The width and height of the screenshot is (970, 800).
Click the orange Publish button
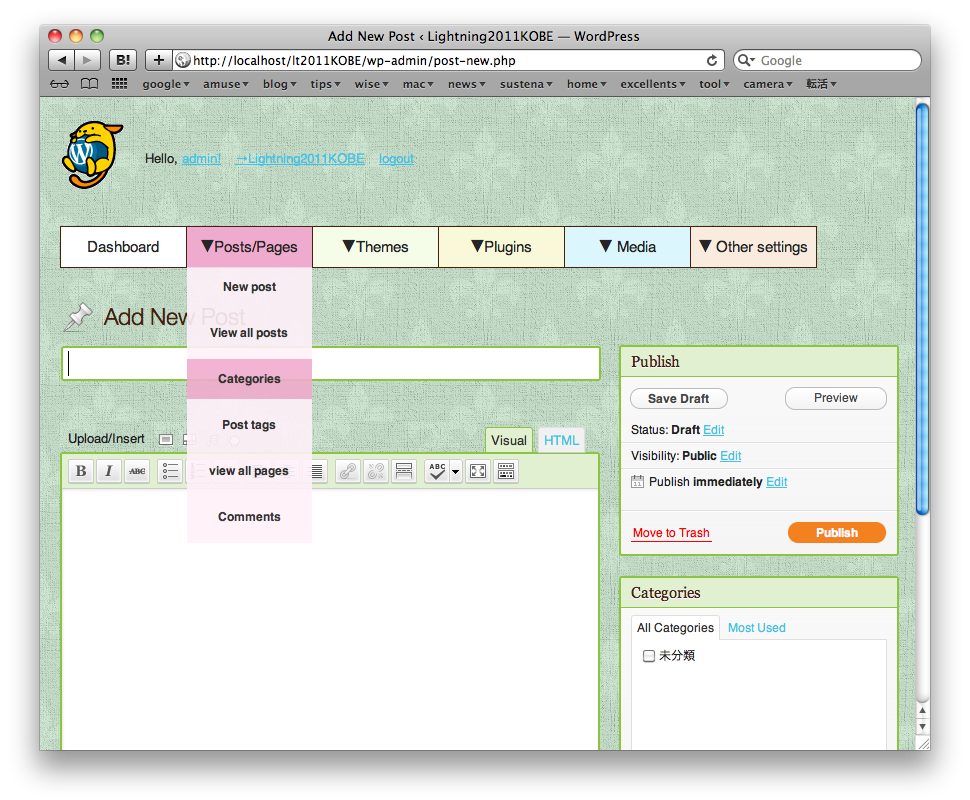836,533
